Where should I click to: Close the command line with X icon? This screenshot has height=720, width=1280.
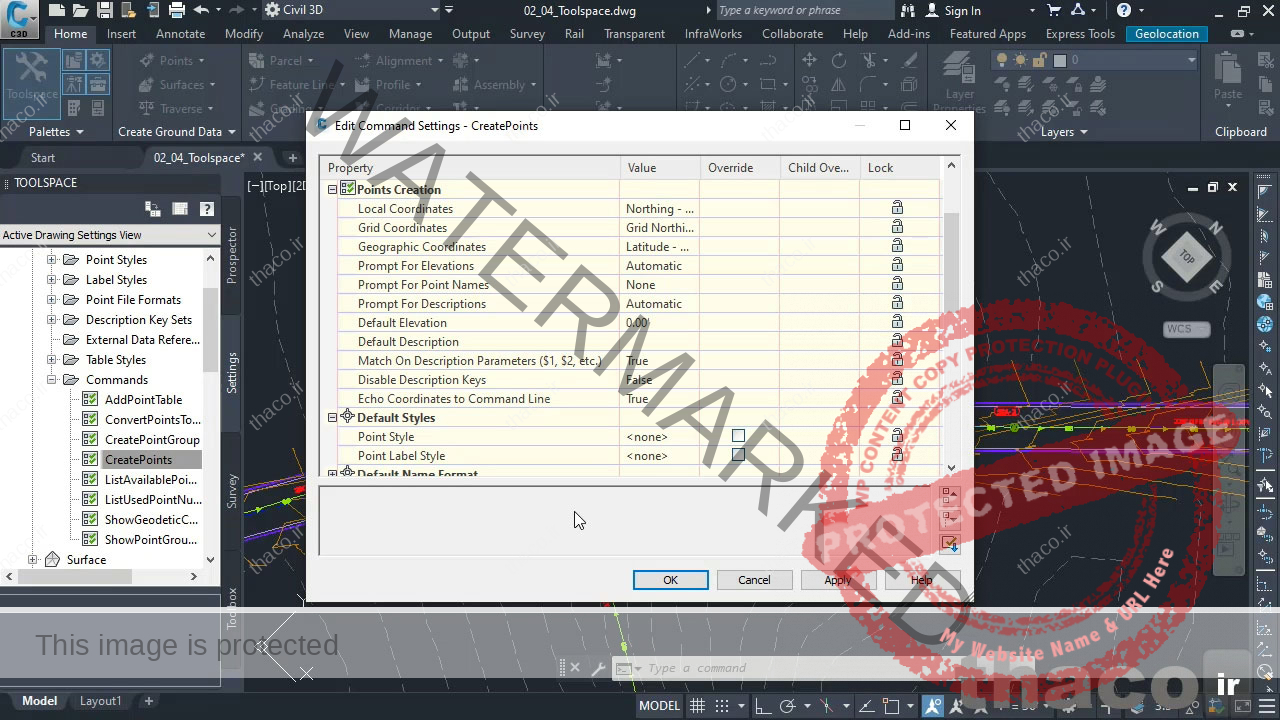click(x=574, y=668)
